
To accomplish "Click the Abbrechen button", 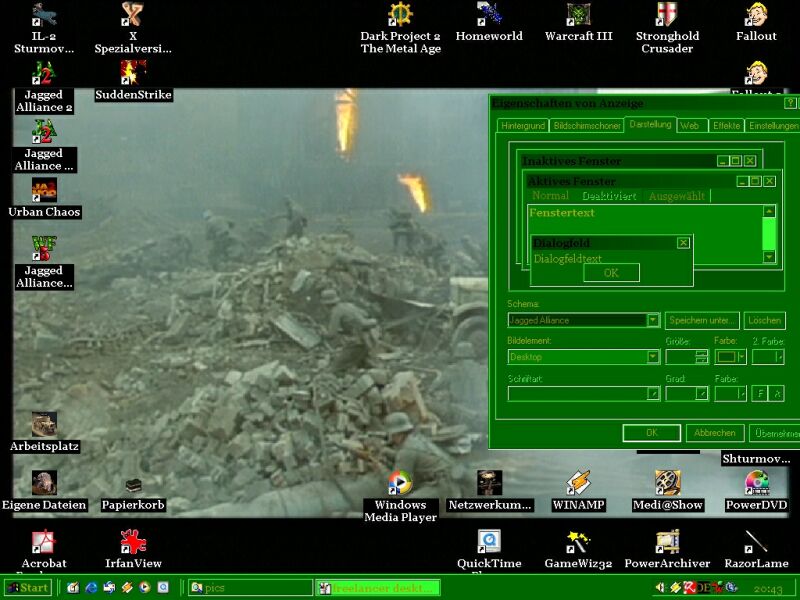I will [715, 433].
